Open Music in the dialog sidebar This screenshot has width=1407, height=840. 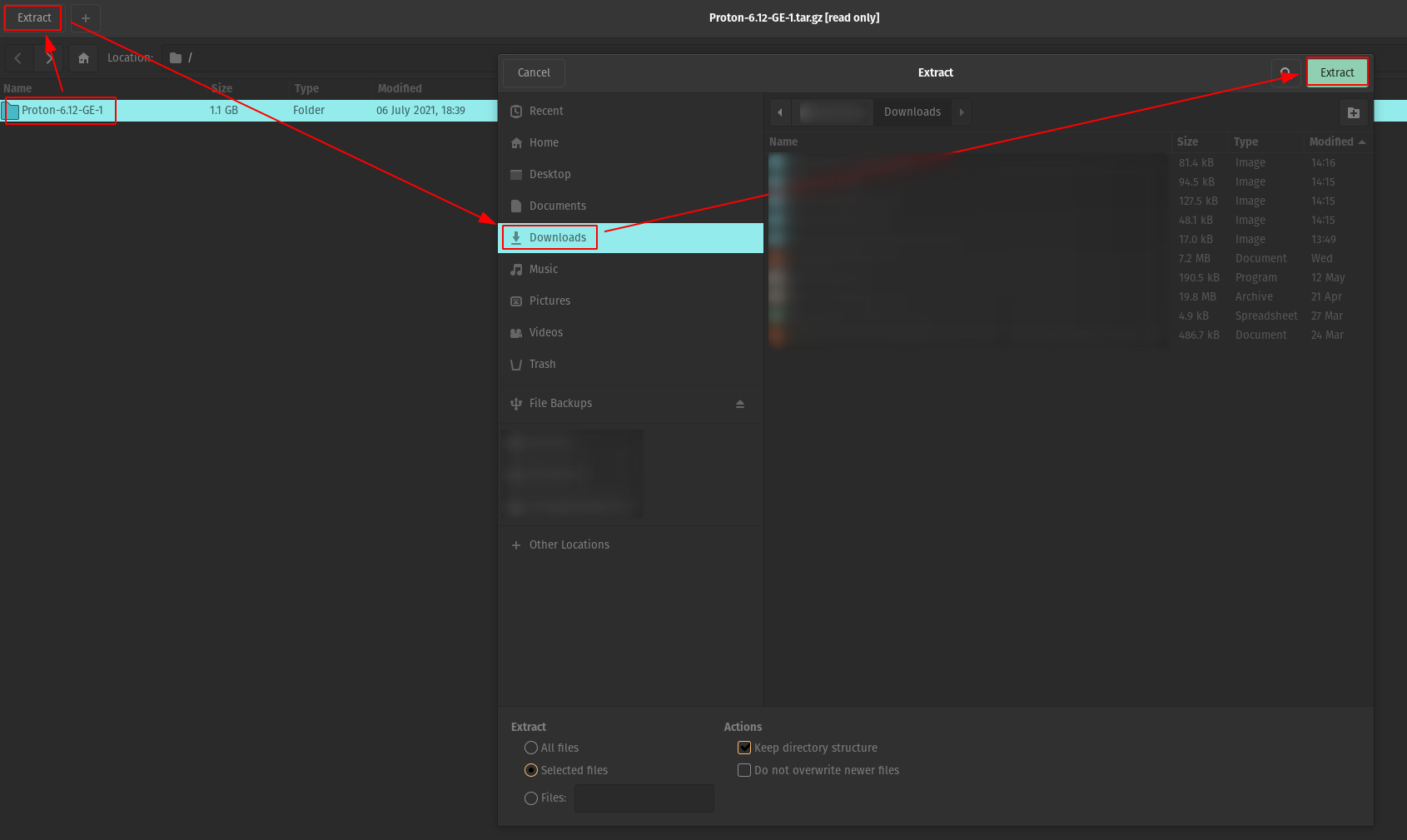(630, 269)
